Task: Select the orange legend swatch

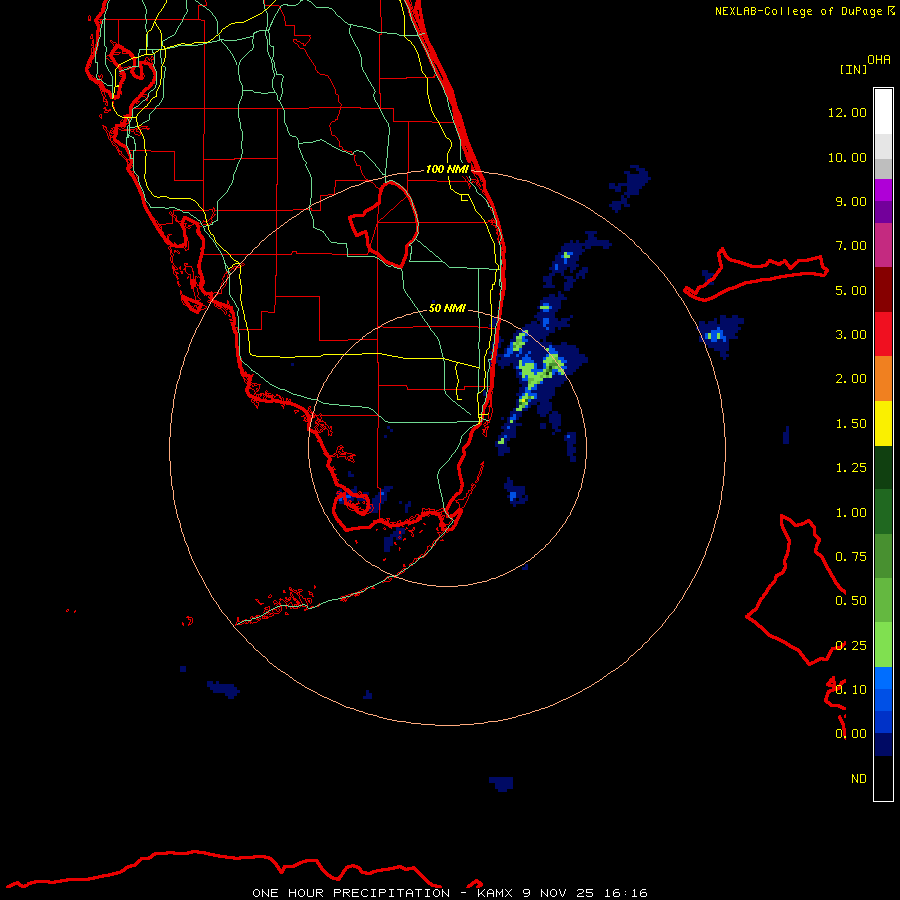Action: [x=883, y=379]
